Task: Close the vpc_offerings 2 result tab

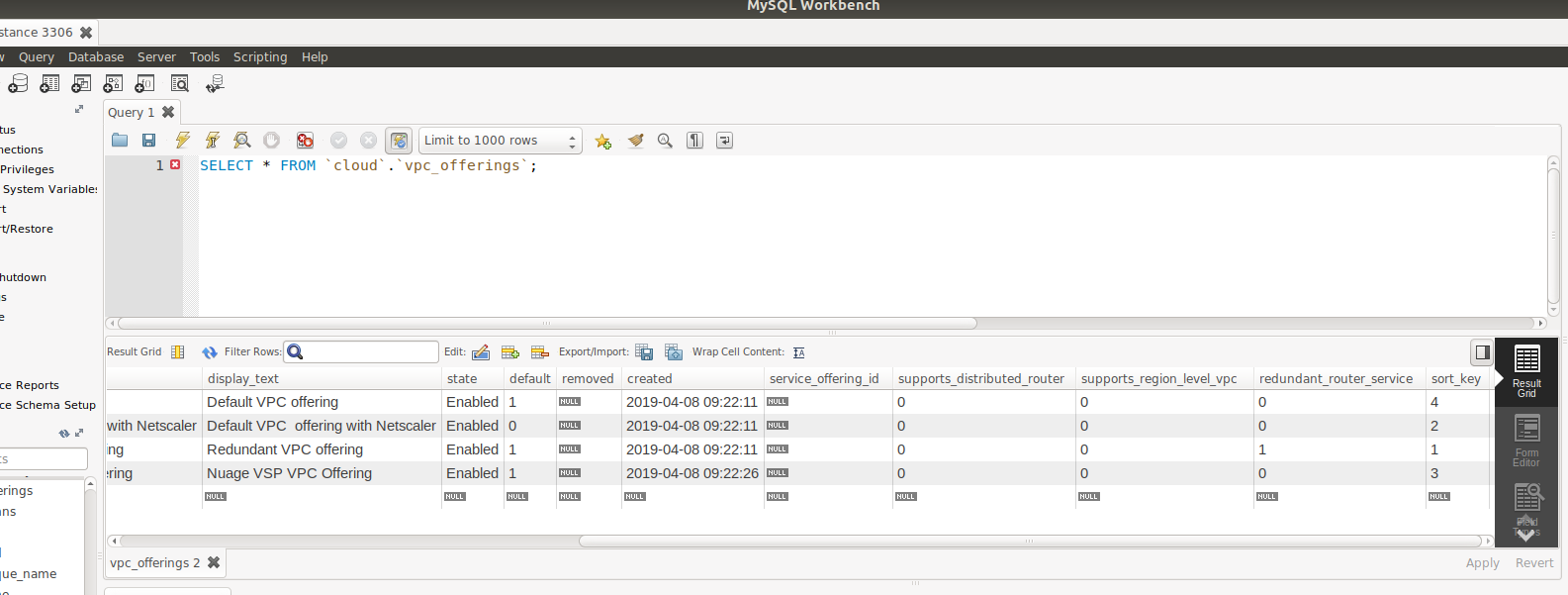Action: [x=214, y=562]
